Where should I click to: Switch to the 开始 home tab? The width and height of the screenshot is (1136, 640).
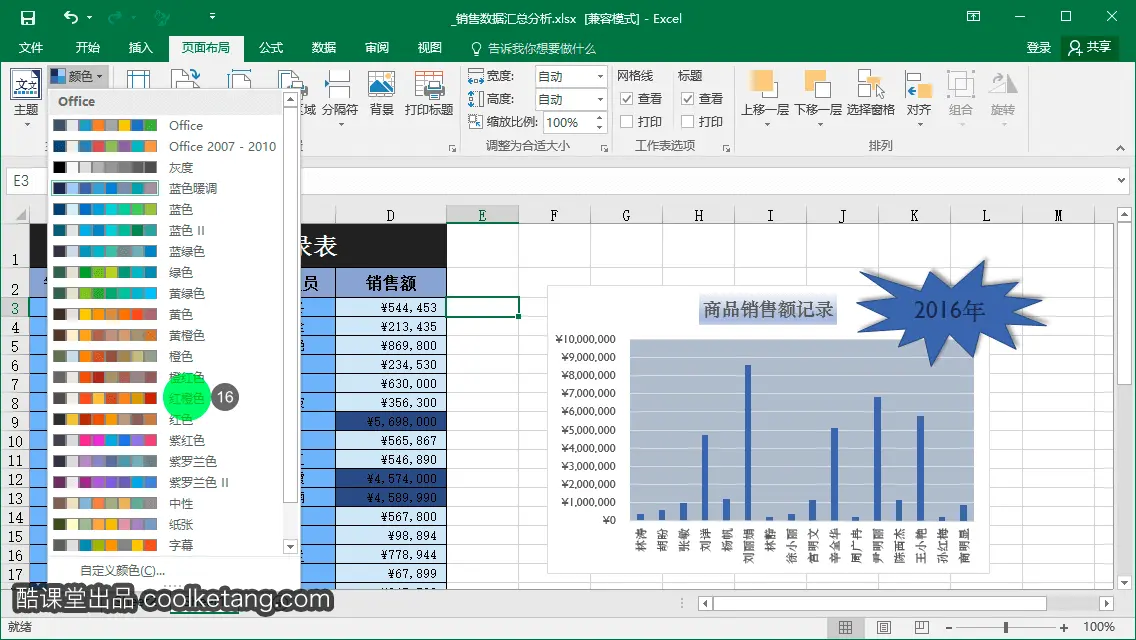pos(88,48)
